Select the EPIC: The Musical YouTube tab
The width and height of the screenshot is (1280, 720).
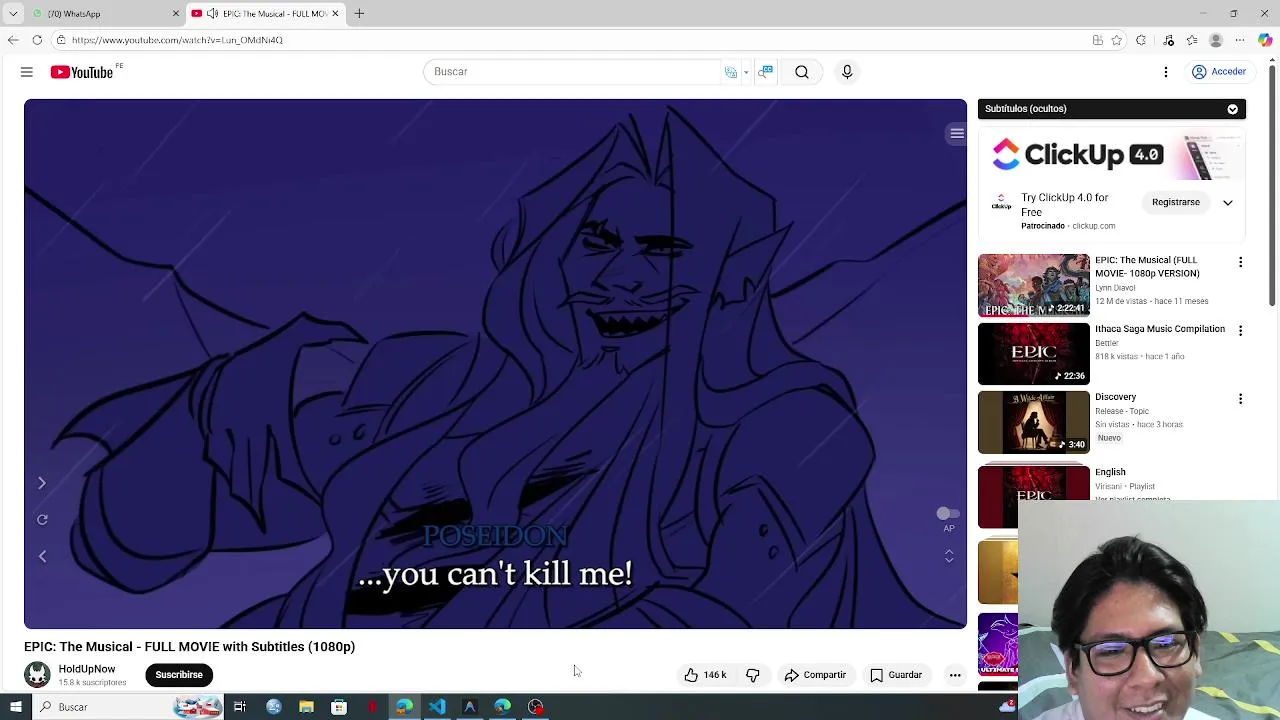click(x=267, y=14)
